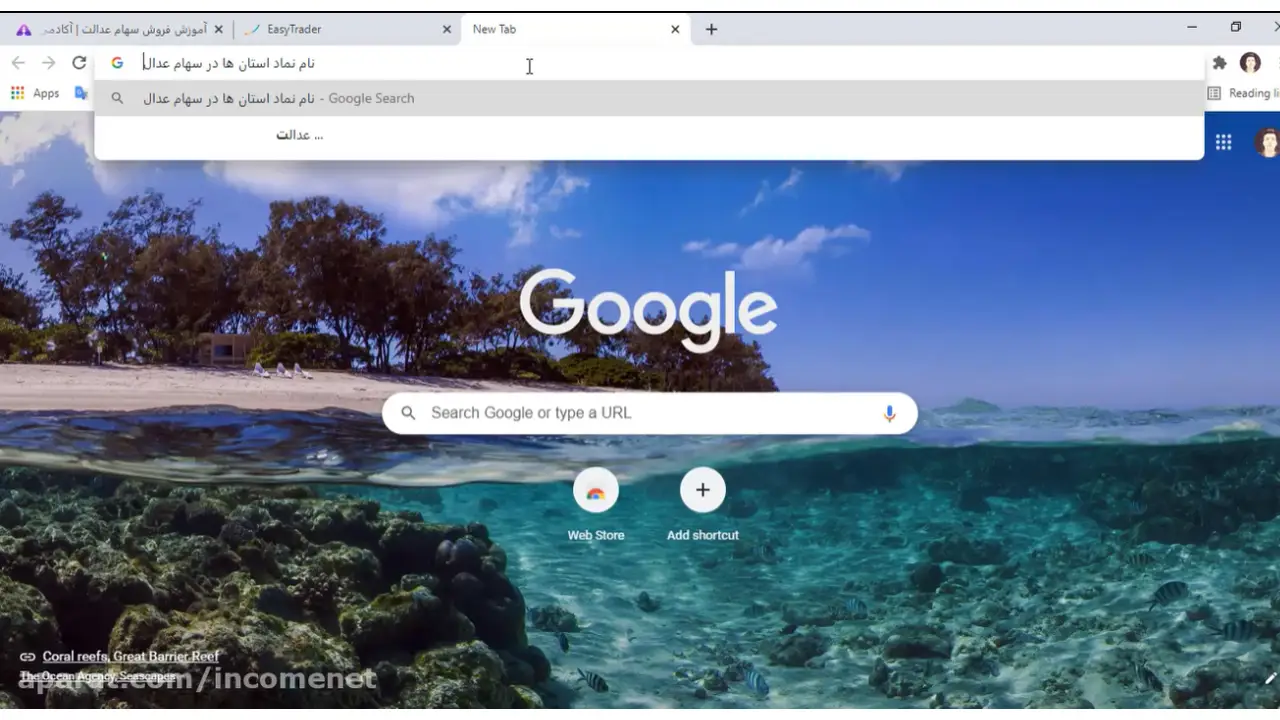Screen dimensions: 1280x720
Task: Start voice search with microphone icon
Action: [x=889, y=413]
